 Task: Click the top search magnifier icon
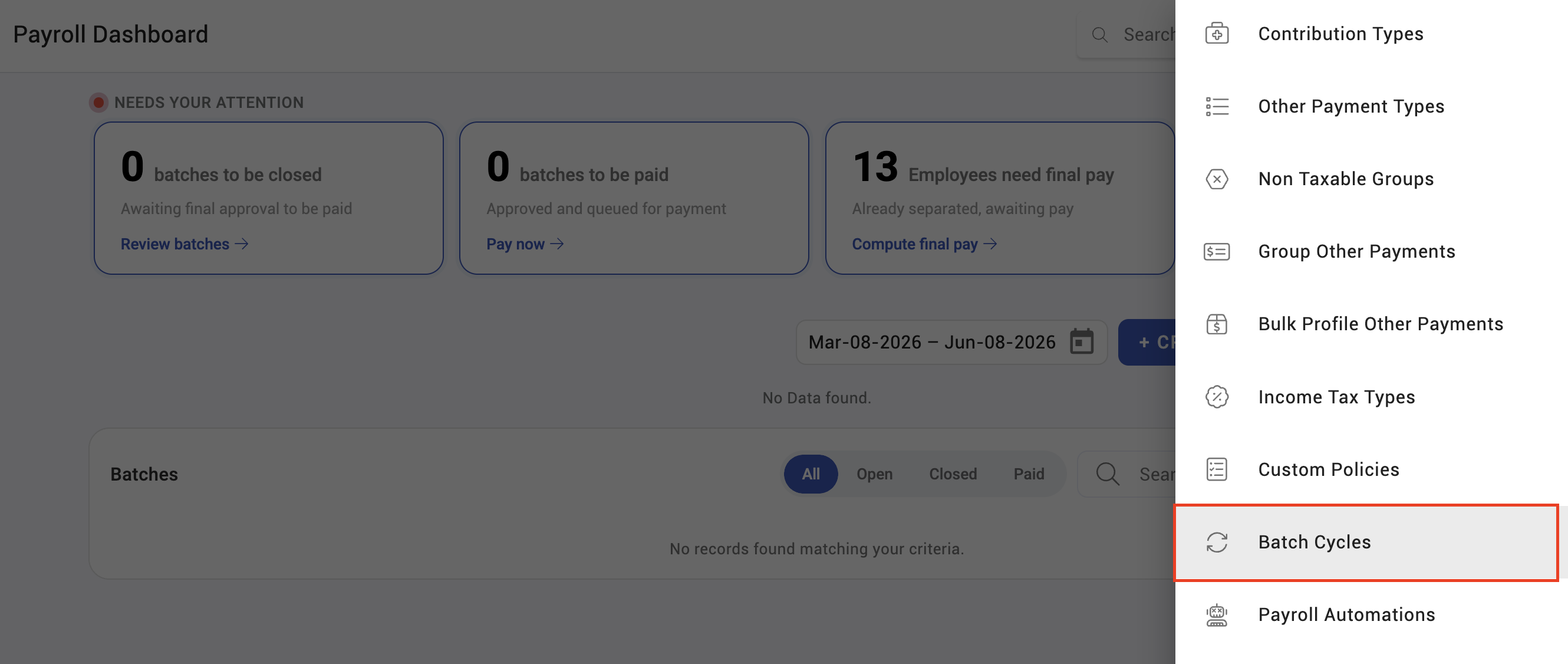pos(1099,34)
